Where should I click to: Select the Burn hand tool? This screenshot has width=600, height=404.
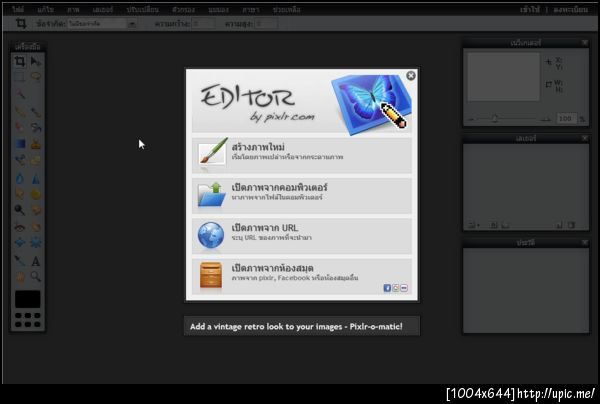[36, 210]
